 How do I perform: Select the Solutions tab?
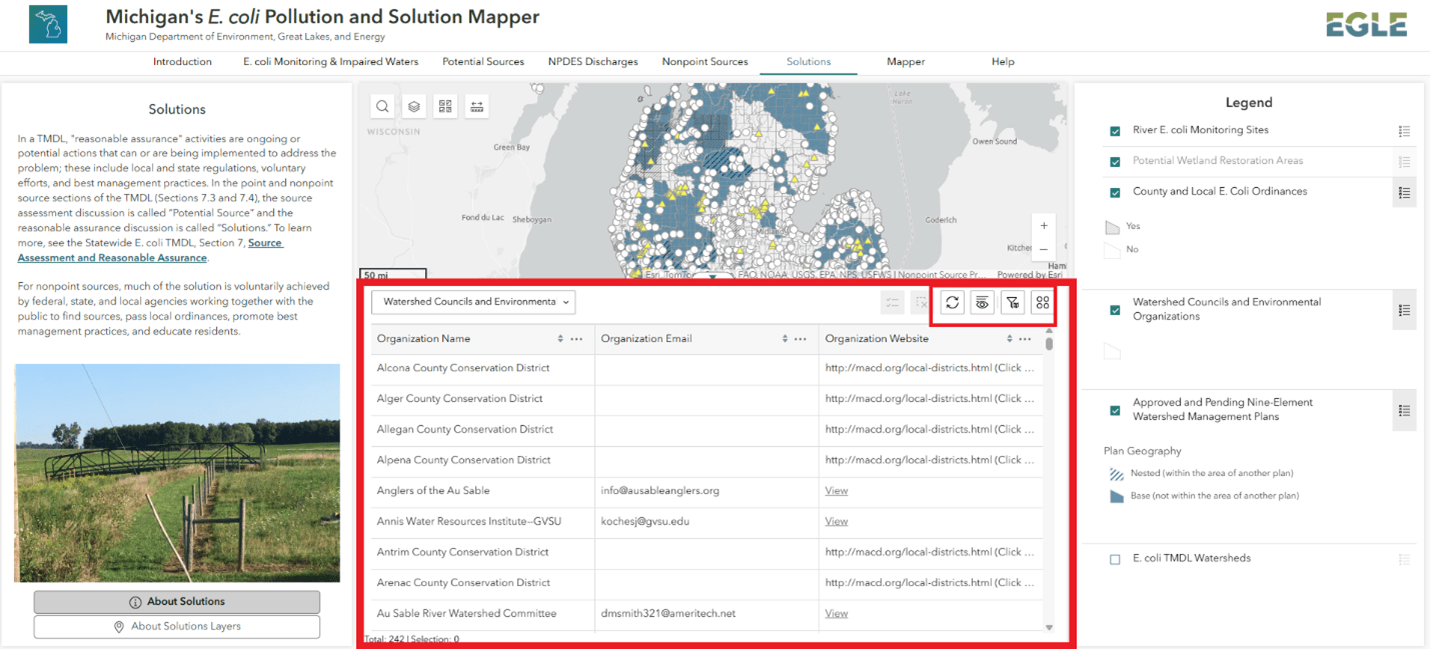[x=808, y=62]
